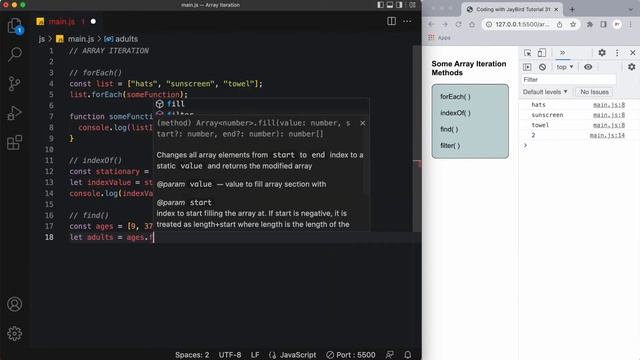This screenshot has width=640, height=360.
Task: Open the Accounts menu in VS Code
Action: point(15,304)
